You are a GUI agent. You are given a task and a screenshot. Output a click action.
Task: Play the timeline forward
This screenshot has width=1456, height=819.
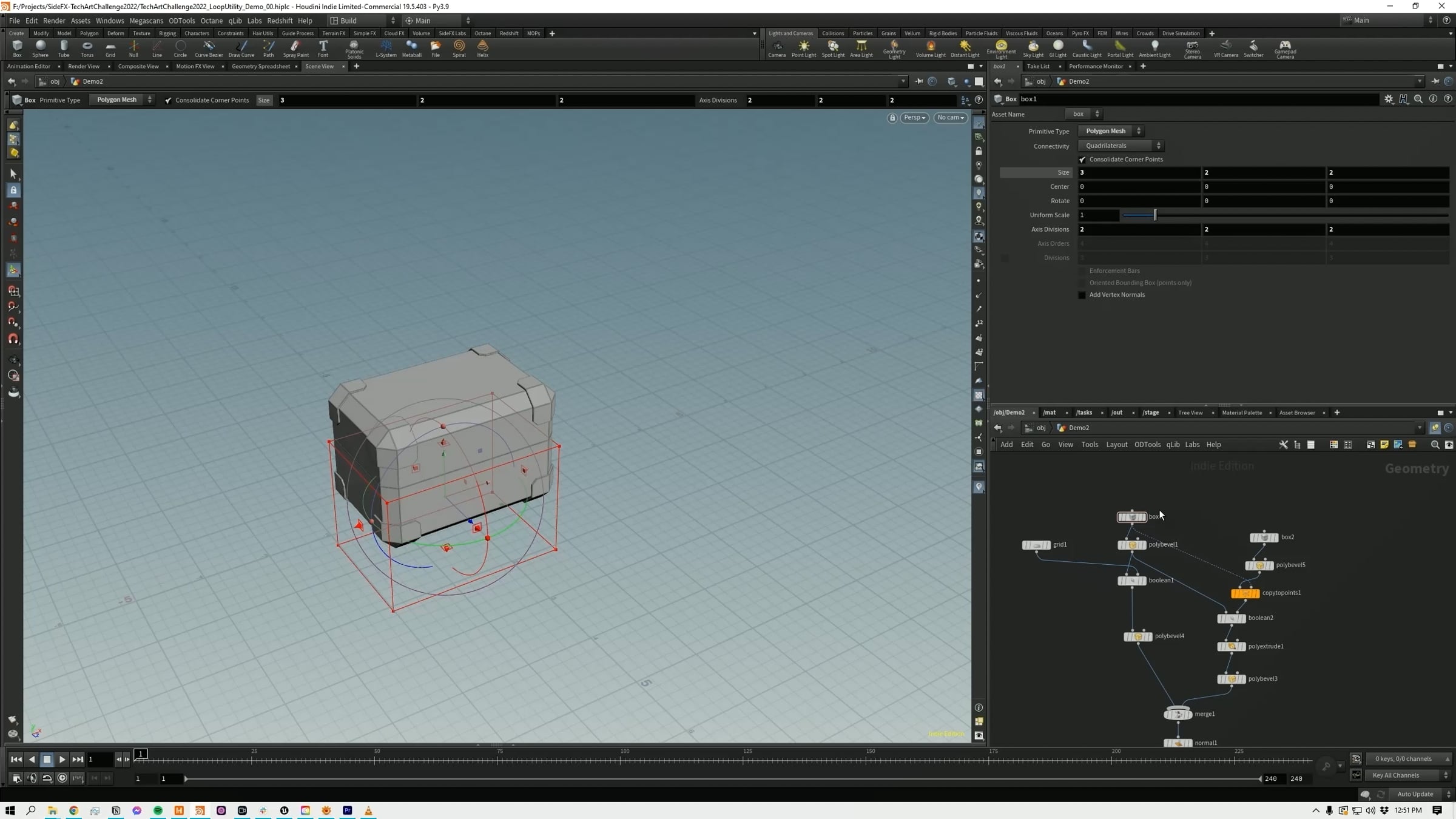point(62,760)
